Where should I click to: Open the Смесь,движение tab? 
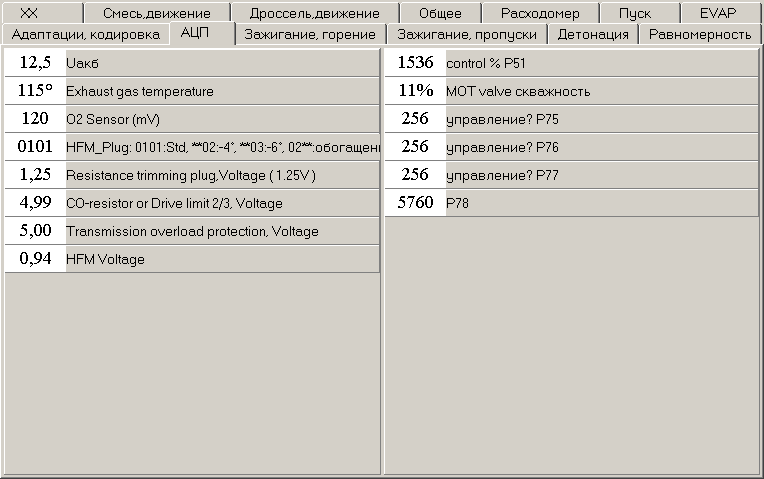tap(157, 13)
